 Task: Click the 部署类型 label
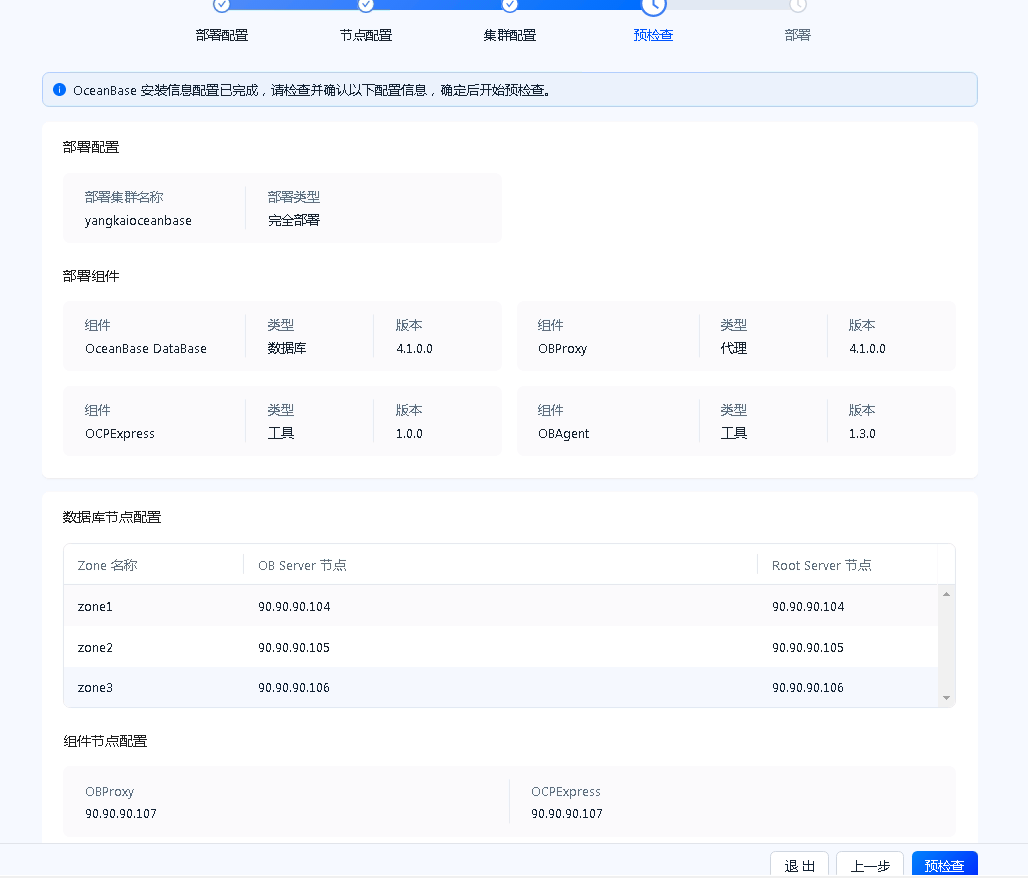click(294, 197)
